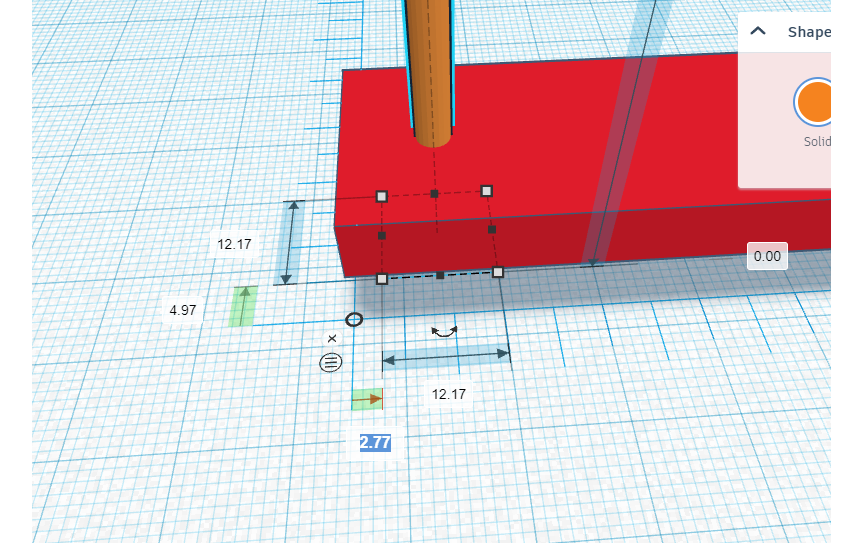Click the curved rotation arrow handle

(444, 331)
